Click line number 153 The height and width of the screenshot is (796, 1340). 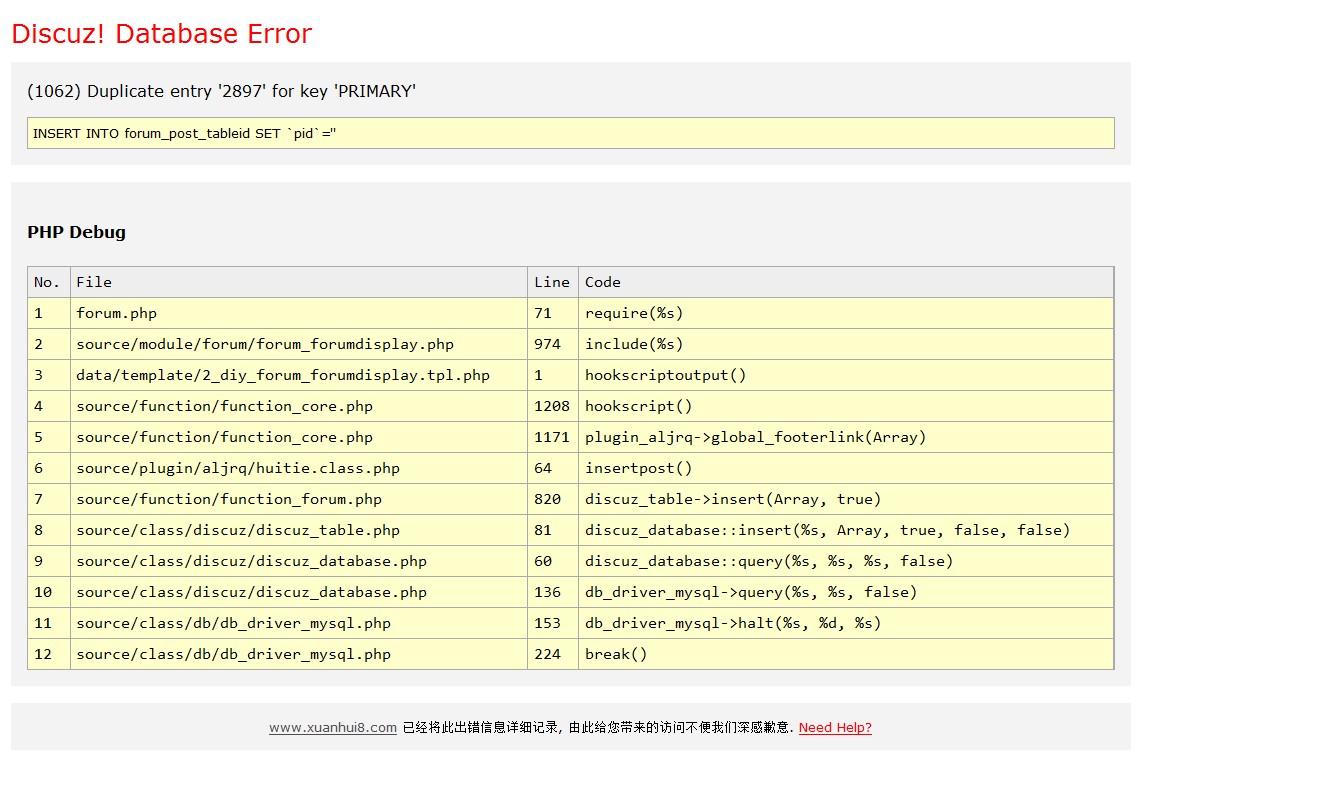coord(548,623)
